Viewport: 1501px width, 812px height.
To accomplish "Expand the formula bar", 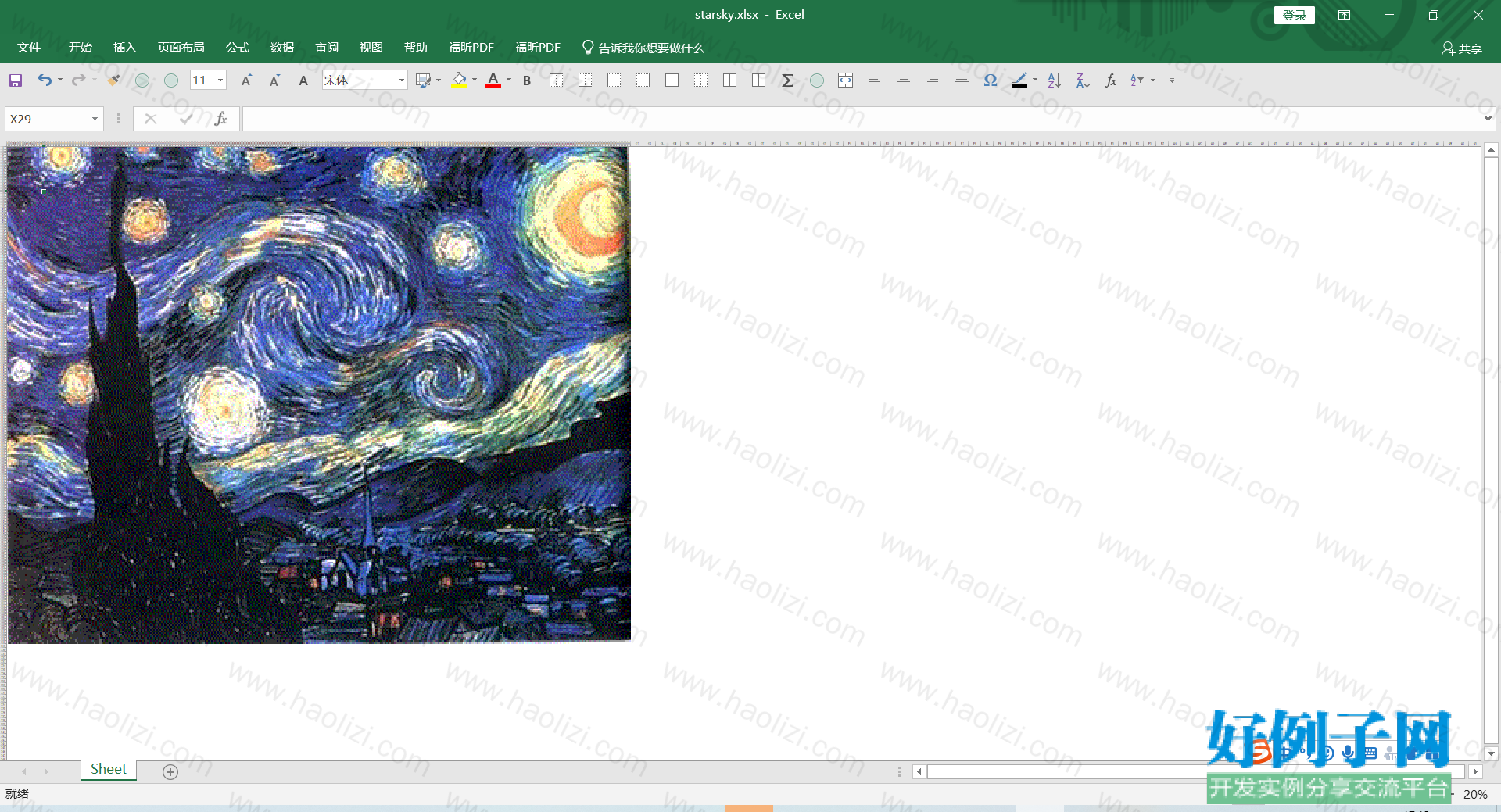I will coord(1487,119).
